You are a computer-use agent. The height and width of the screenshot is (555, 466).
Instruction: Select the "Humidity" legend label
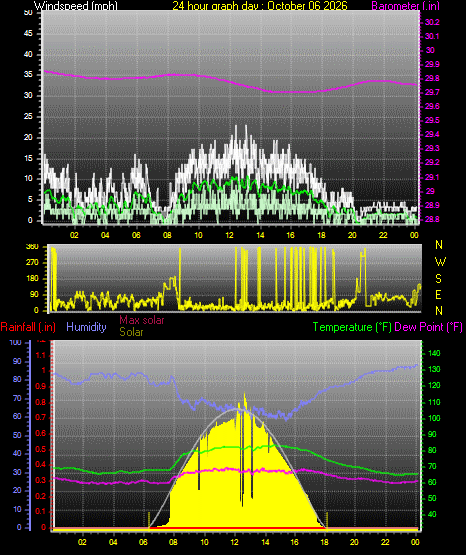tap(86, 327)
